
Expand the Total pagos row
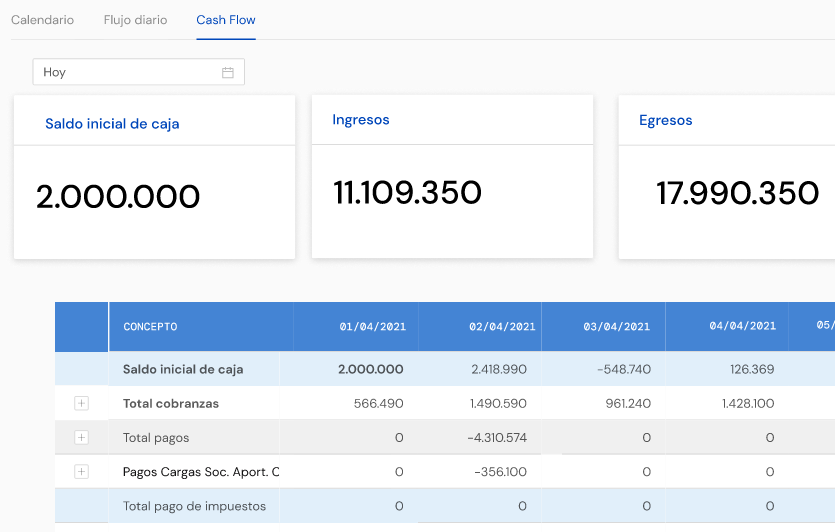[82, 438]
